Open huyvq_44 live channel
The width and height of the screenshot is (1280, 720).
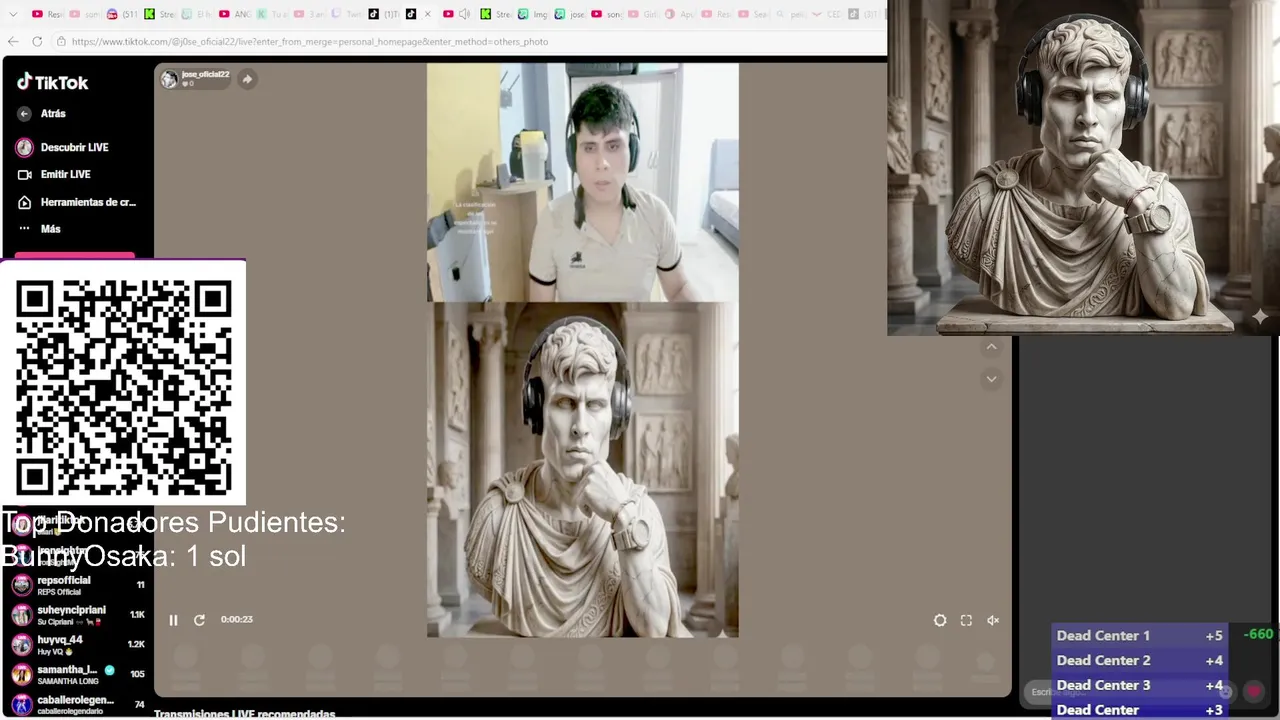(x=78, y=645)
